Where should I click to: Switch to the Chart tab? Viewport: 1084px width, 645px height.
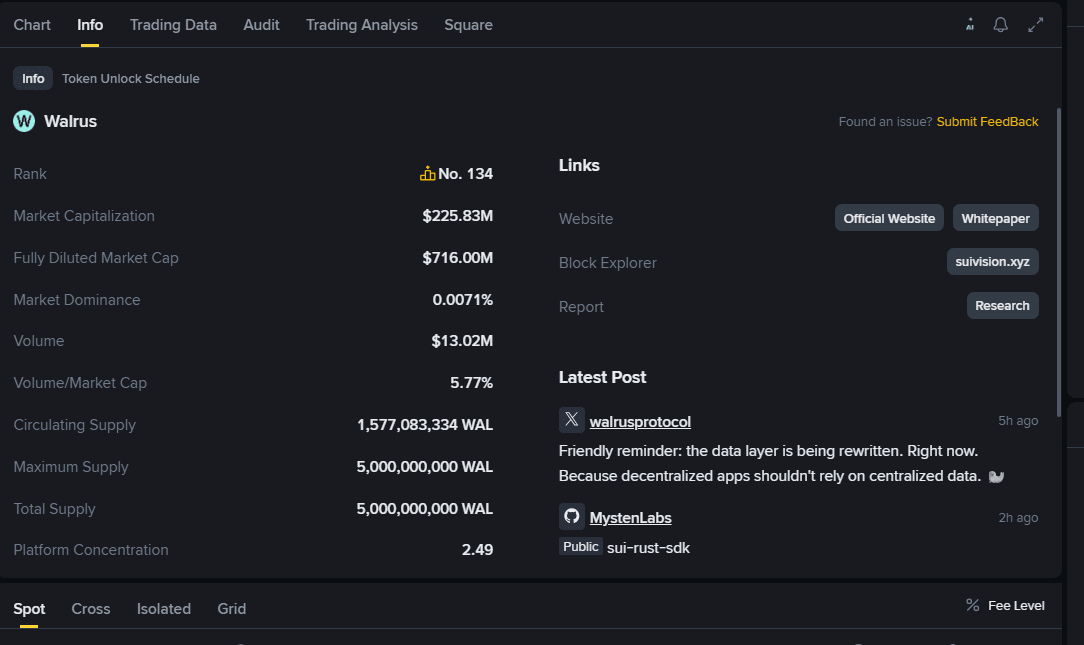coord(32,25)
